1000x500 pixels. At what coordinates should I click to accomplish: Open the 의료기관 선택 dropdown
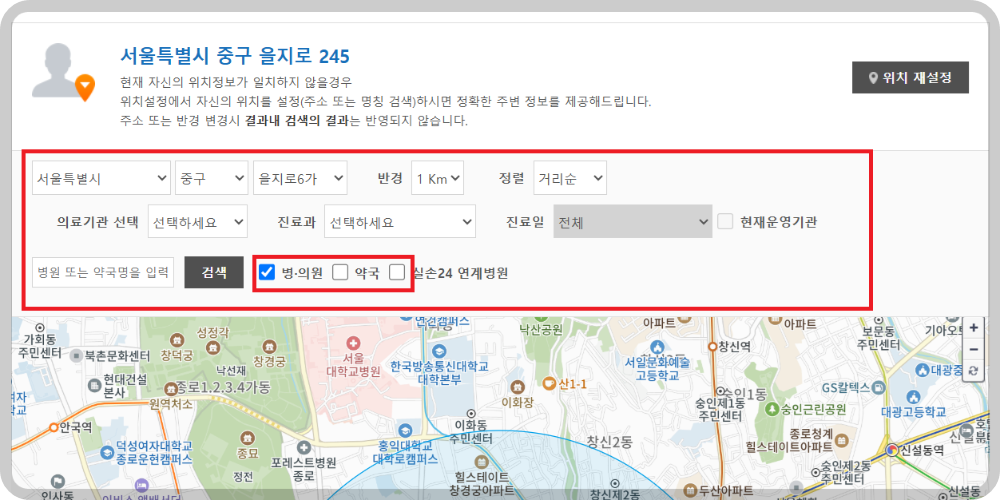(x=198, y=221)
